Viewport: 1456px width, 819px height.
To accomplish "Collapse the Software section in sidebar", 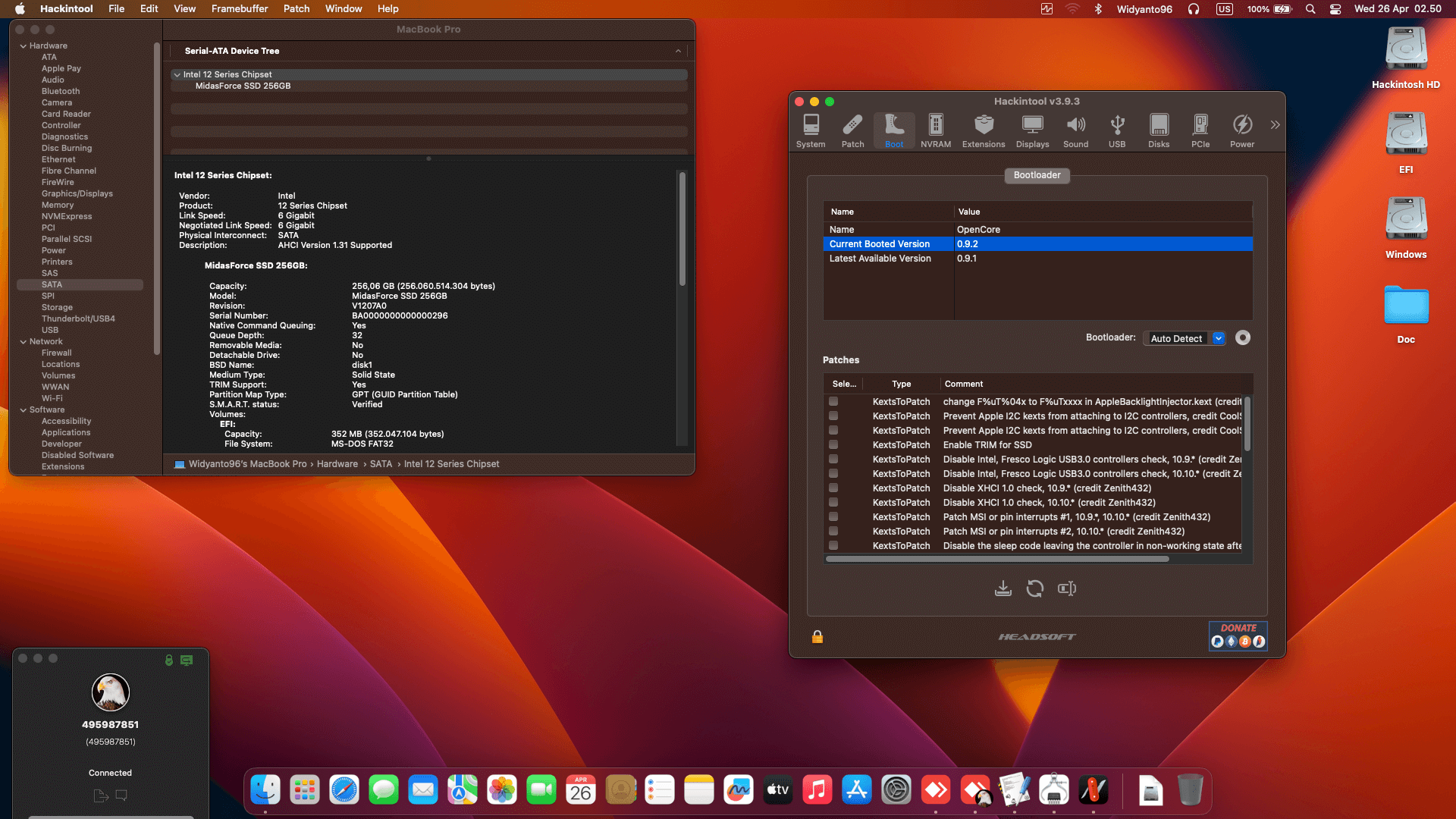I will point(23,410).
